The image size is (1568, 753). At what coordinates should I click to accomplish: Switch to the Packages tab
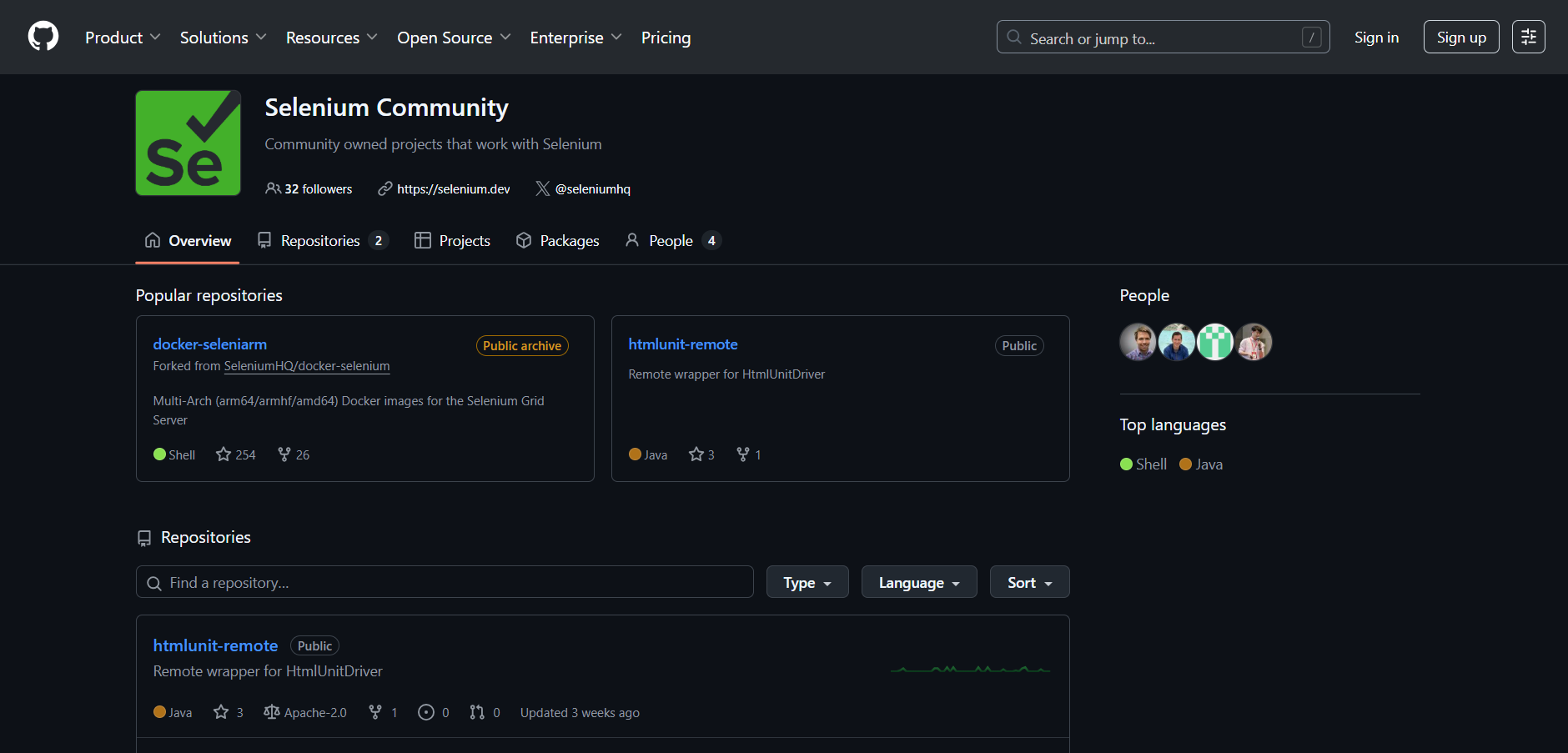pyautogui.click(x=557, y=240)
